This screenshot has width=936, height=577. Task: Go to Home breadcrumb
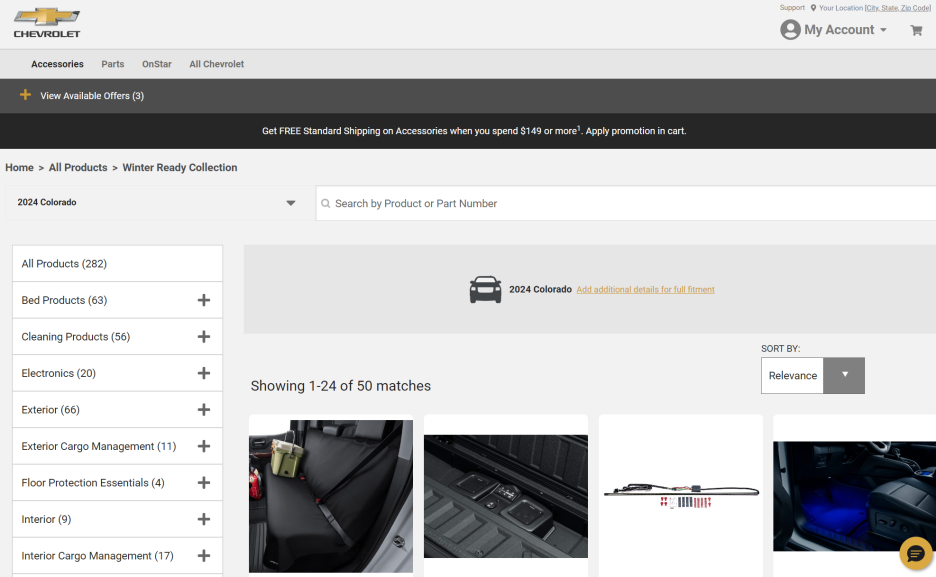19,168
